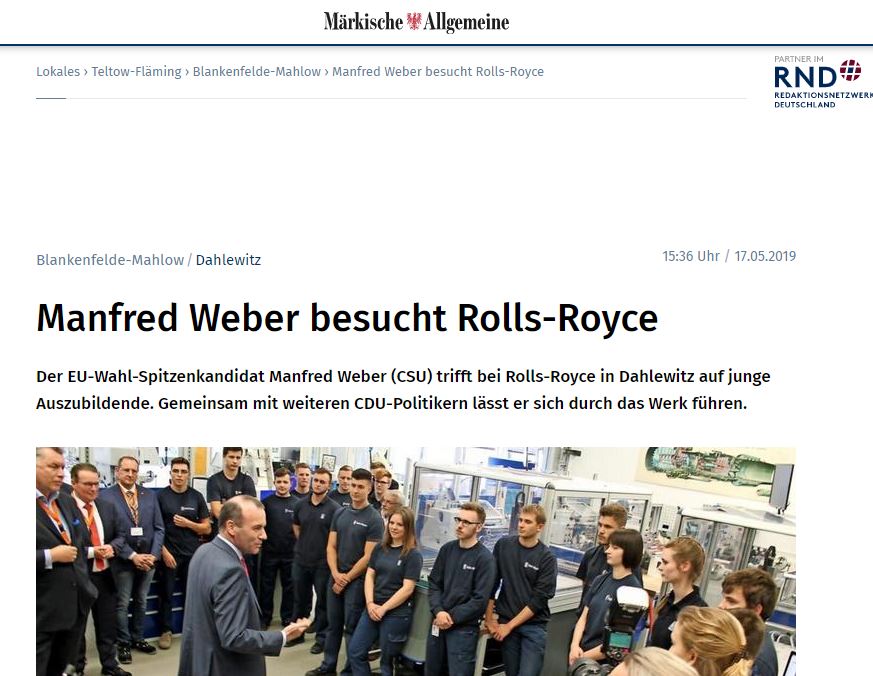Image resolution: width=873 pixels, height=676 pixels.
Task: Click the article teaser paragraph text
Action: click(403, 390)
